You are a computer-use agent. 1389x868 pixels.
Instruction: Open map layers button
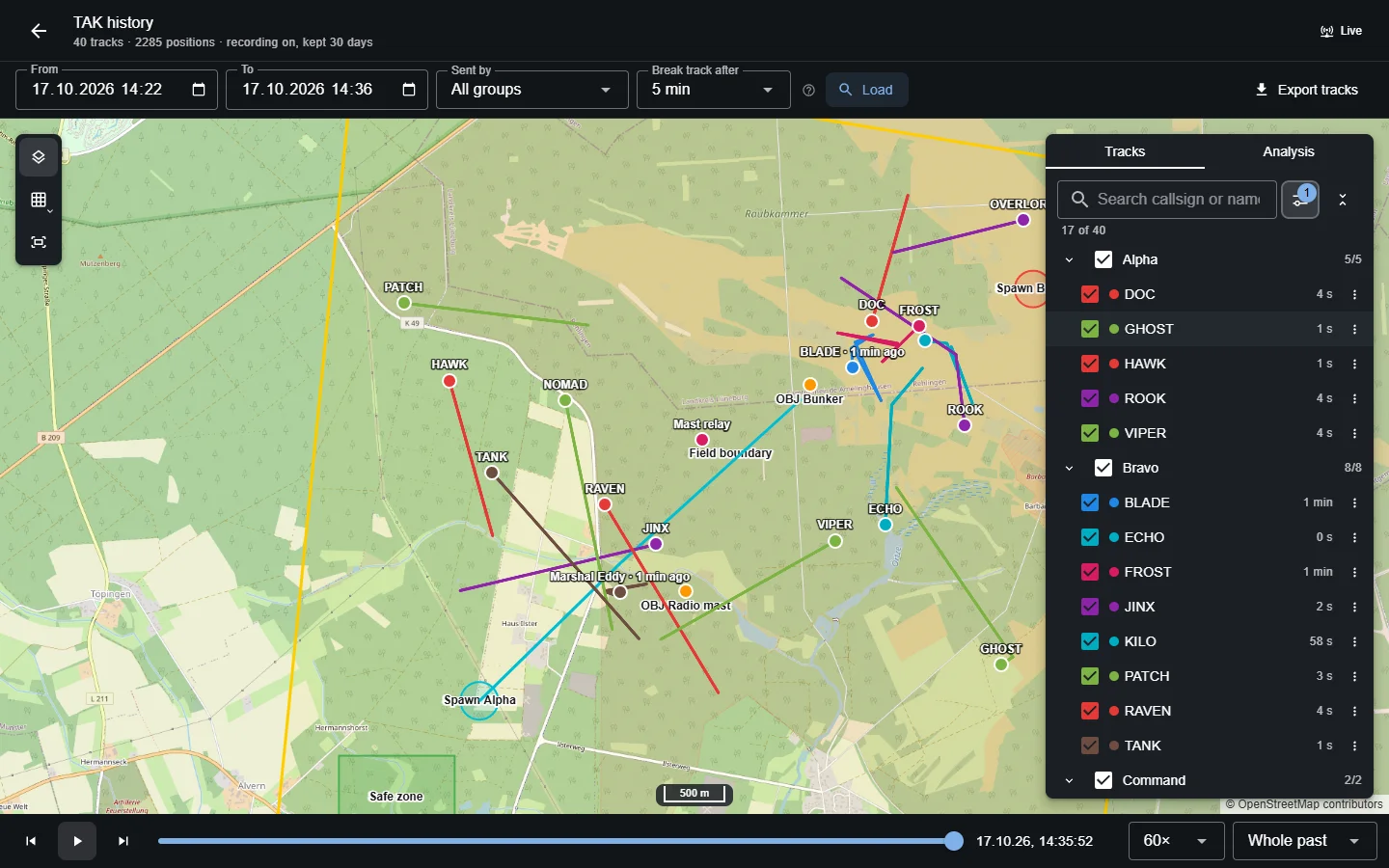click(x=39, y=157)
